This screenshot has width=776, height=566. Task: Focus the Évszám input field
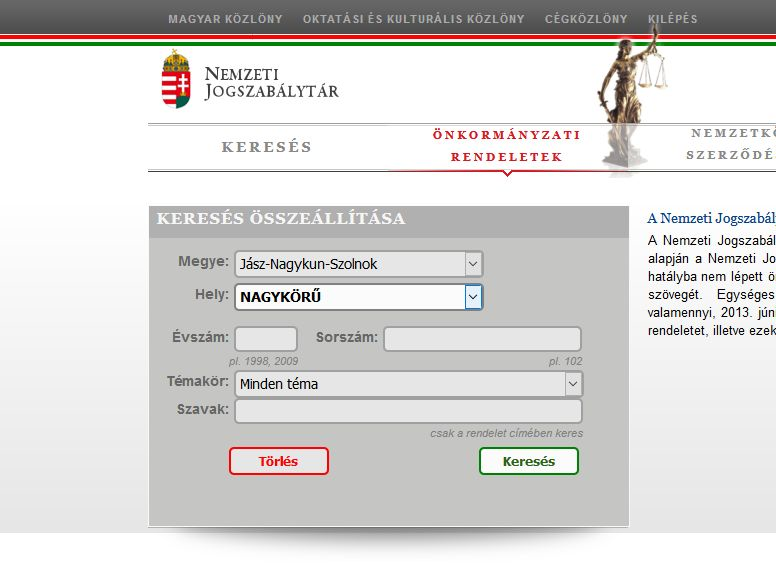click(266, 339)
